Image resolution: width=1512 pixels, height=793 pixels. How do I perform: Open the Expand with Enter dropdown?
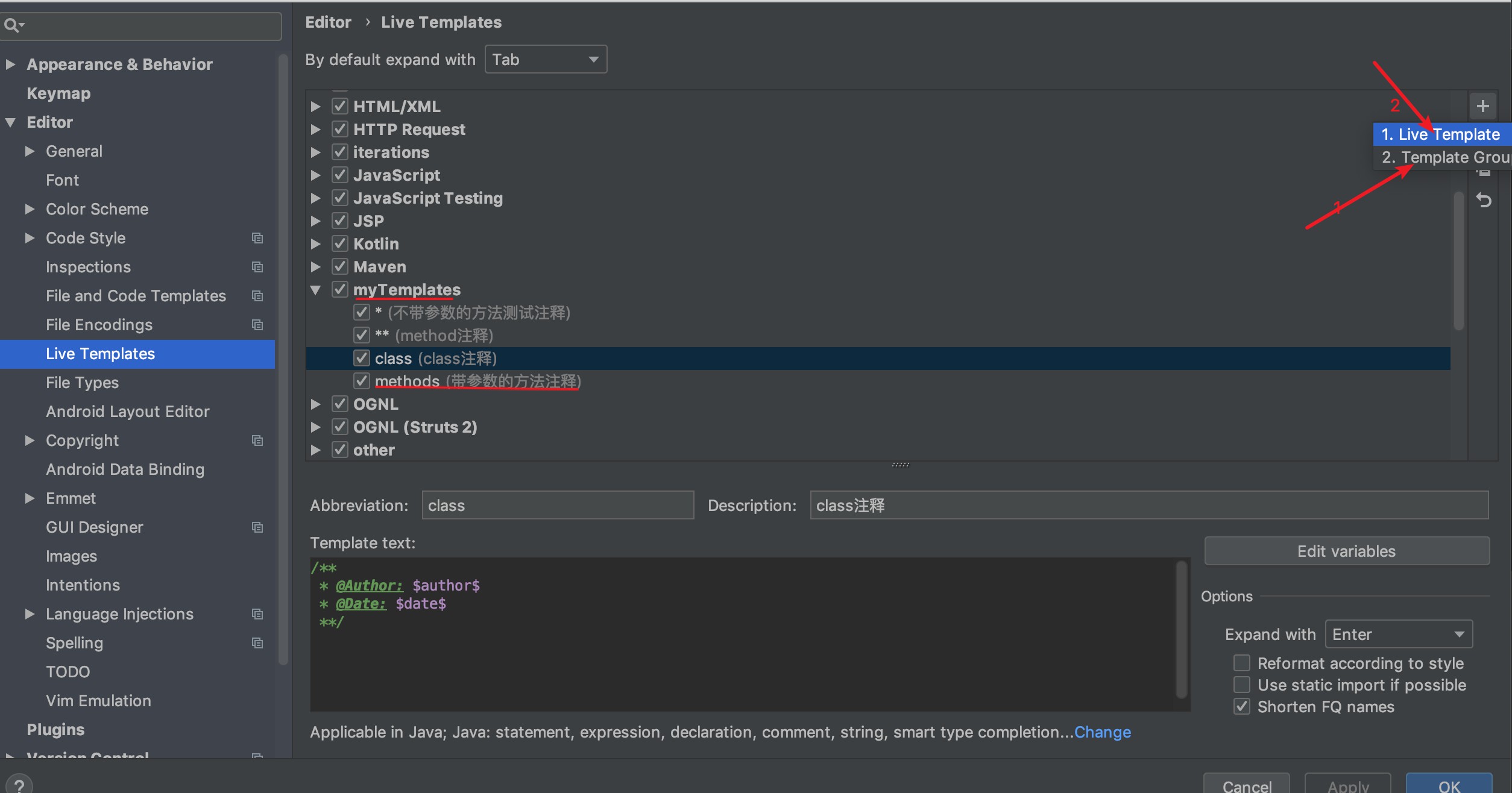(x=1398, y=634)
